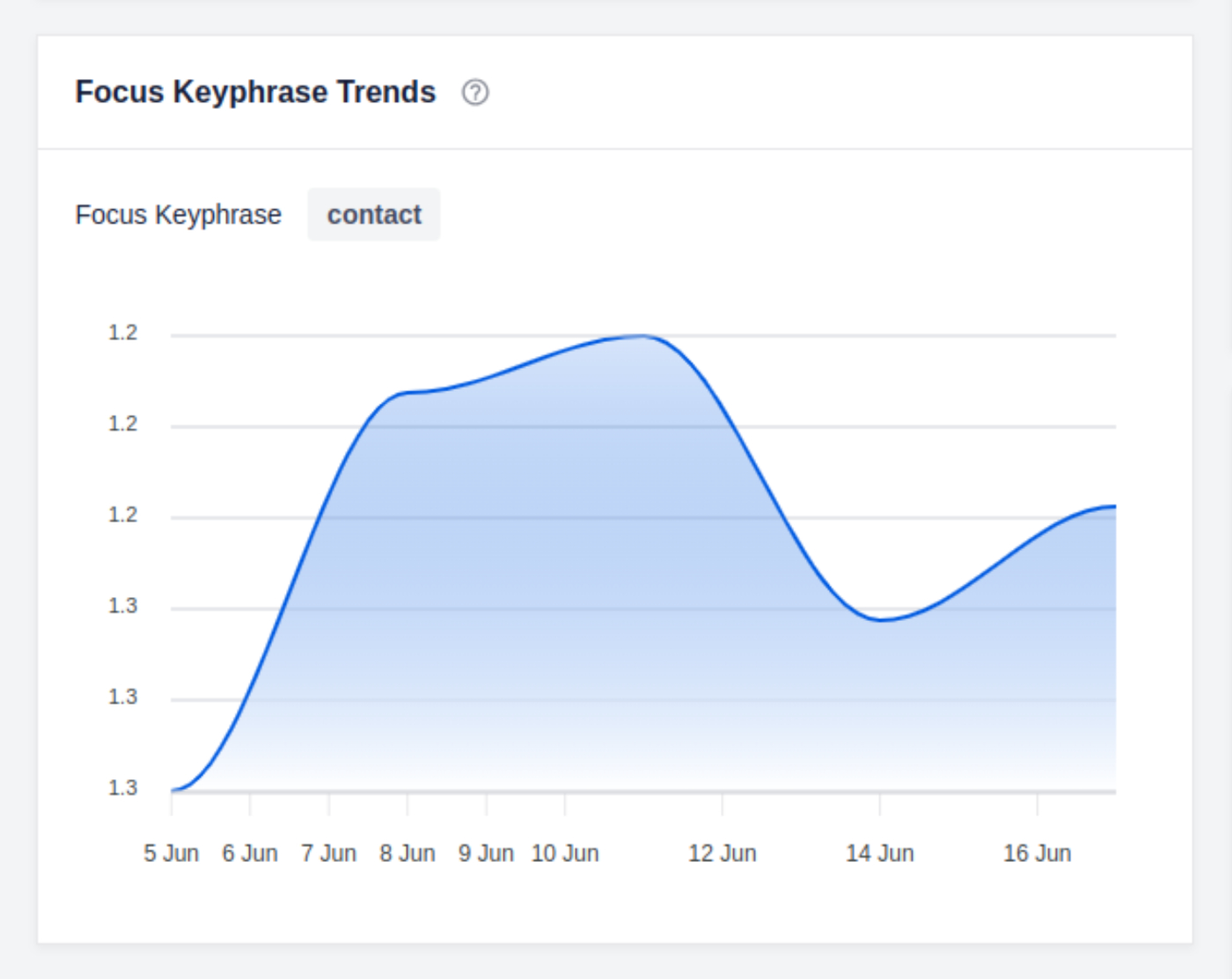1232x979 pixels.
Task: Select the 'contact' keyphrase tag
Action: [x=374, y=215]
